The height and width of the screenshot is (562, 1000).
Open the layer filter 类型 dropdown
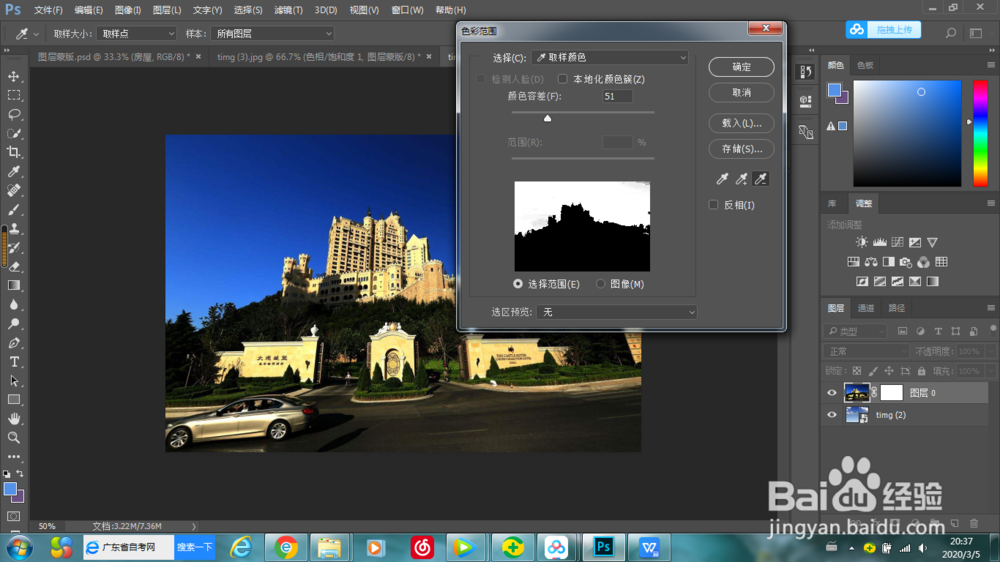coord(856,332)
